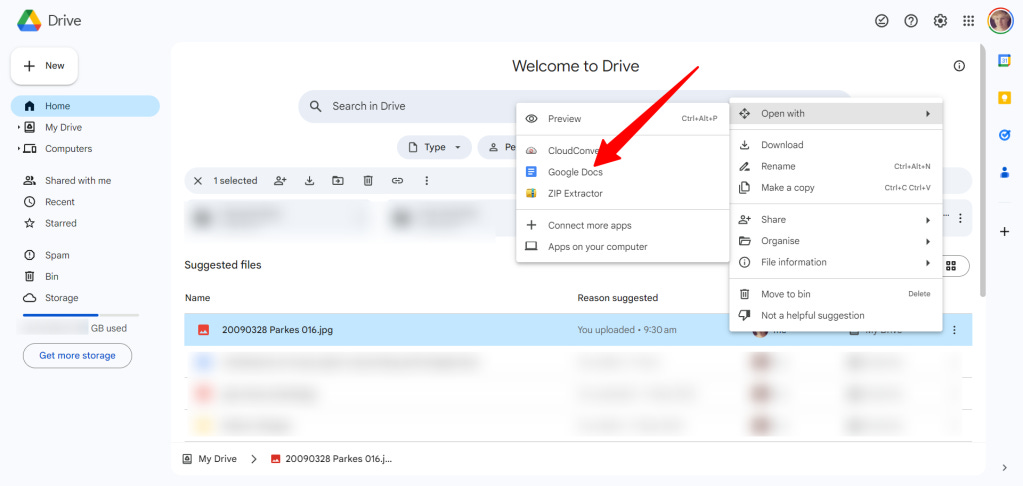Choose Not a helpful suggestion

(836, 316)
